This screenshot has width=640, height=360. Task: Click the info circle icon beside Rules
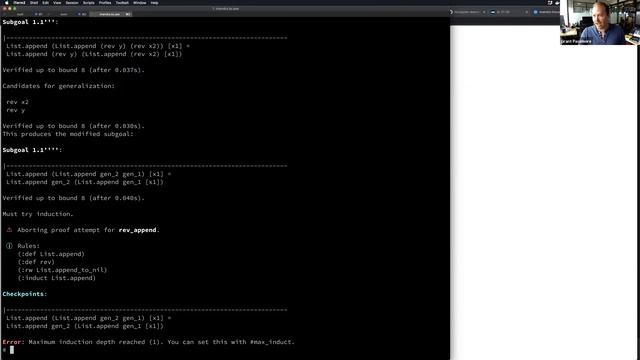click(x=9, y=246)
